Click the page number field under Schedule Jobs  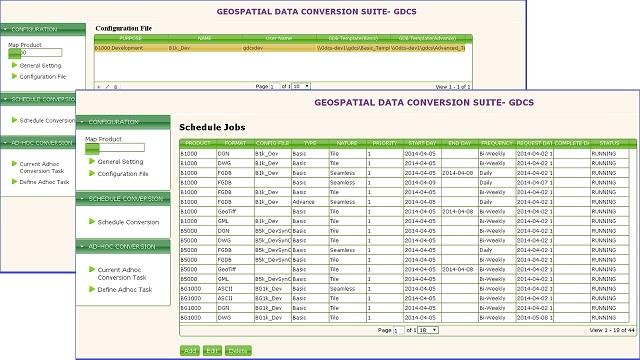[x=398, y=330]
